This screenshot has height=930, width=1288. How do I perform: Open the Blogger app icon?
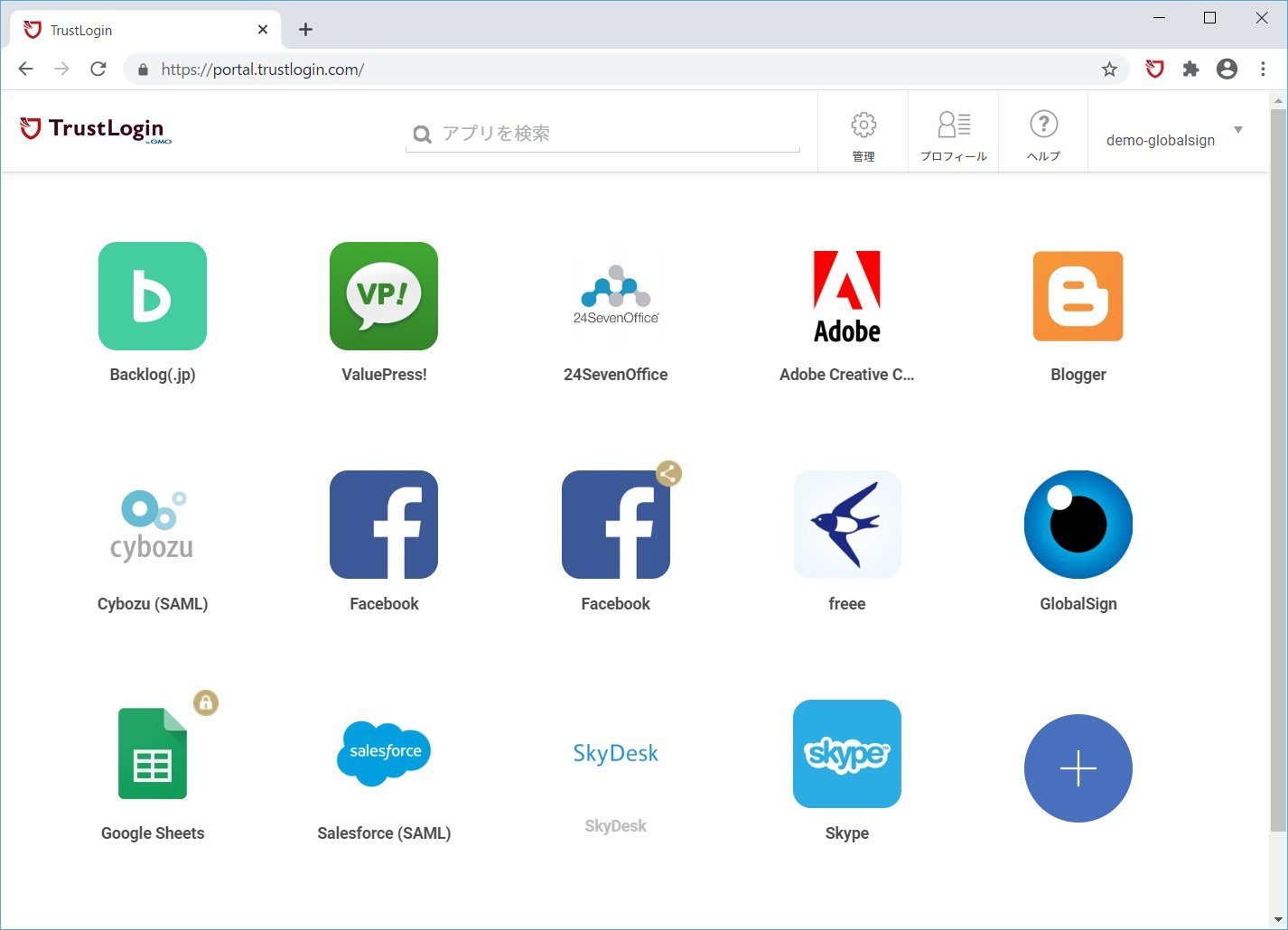(1078, 296)
